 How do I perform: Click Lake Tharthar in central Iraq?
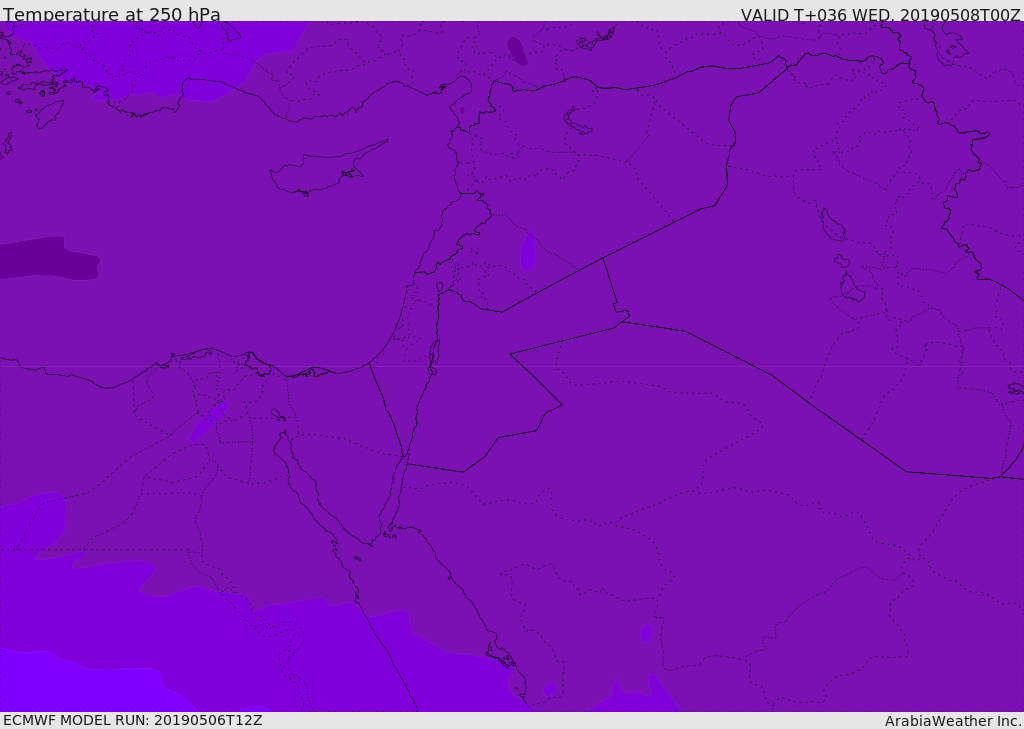coord(833,225)
